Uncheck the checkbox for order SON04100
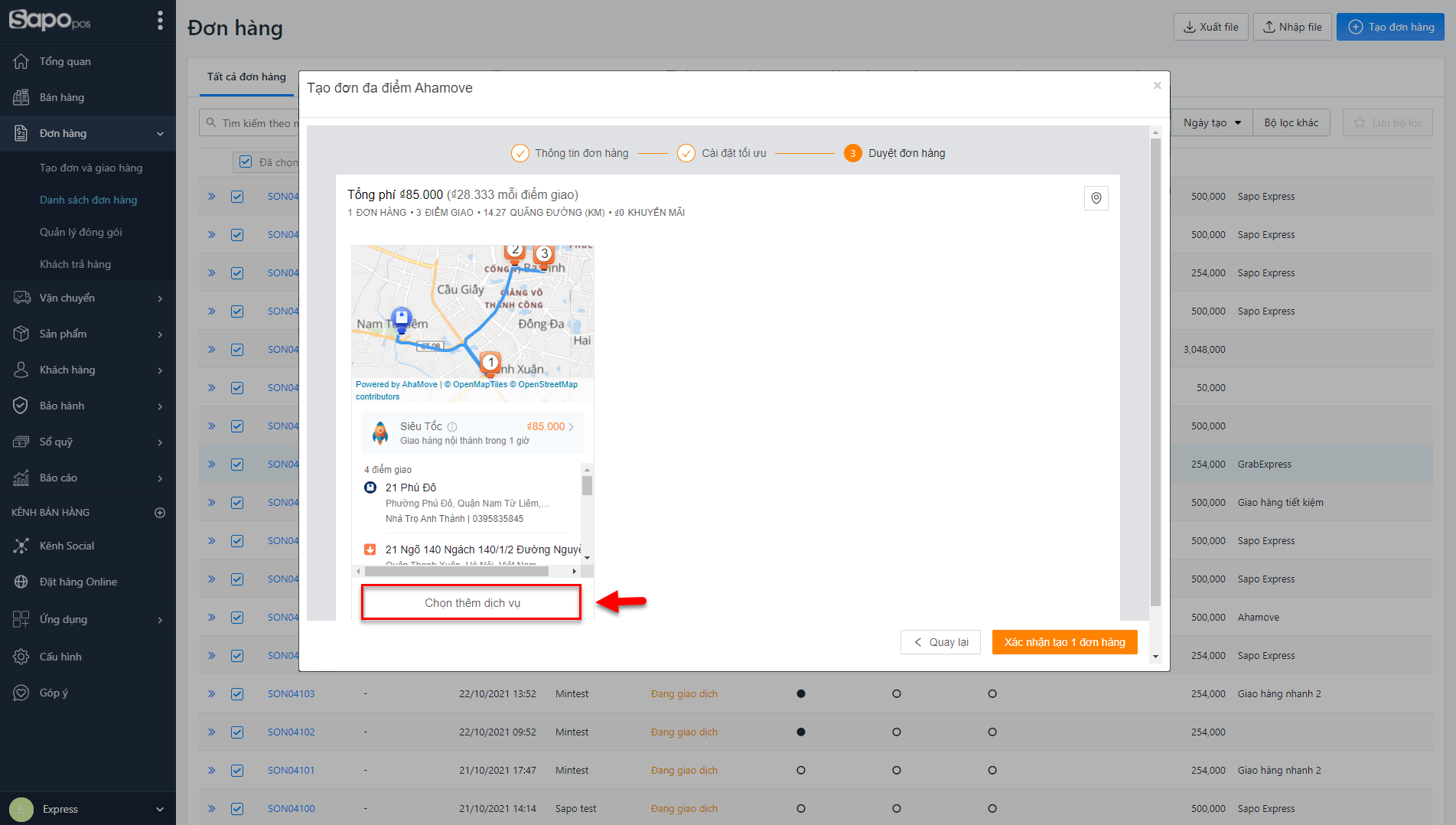1456x825 pixels. pos(237,809)
